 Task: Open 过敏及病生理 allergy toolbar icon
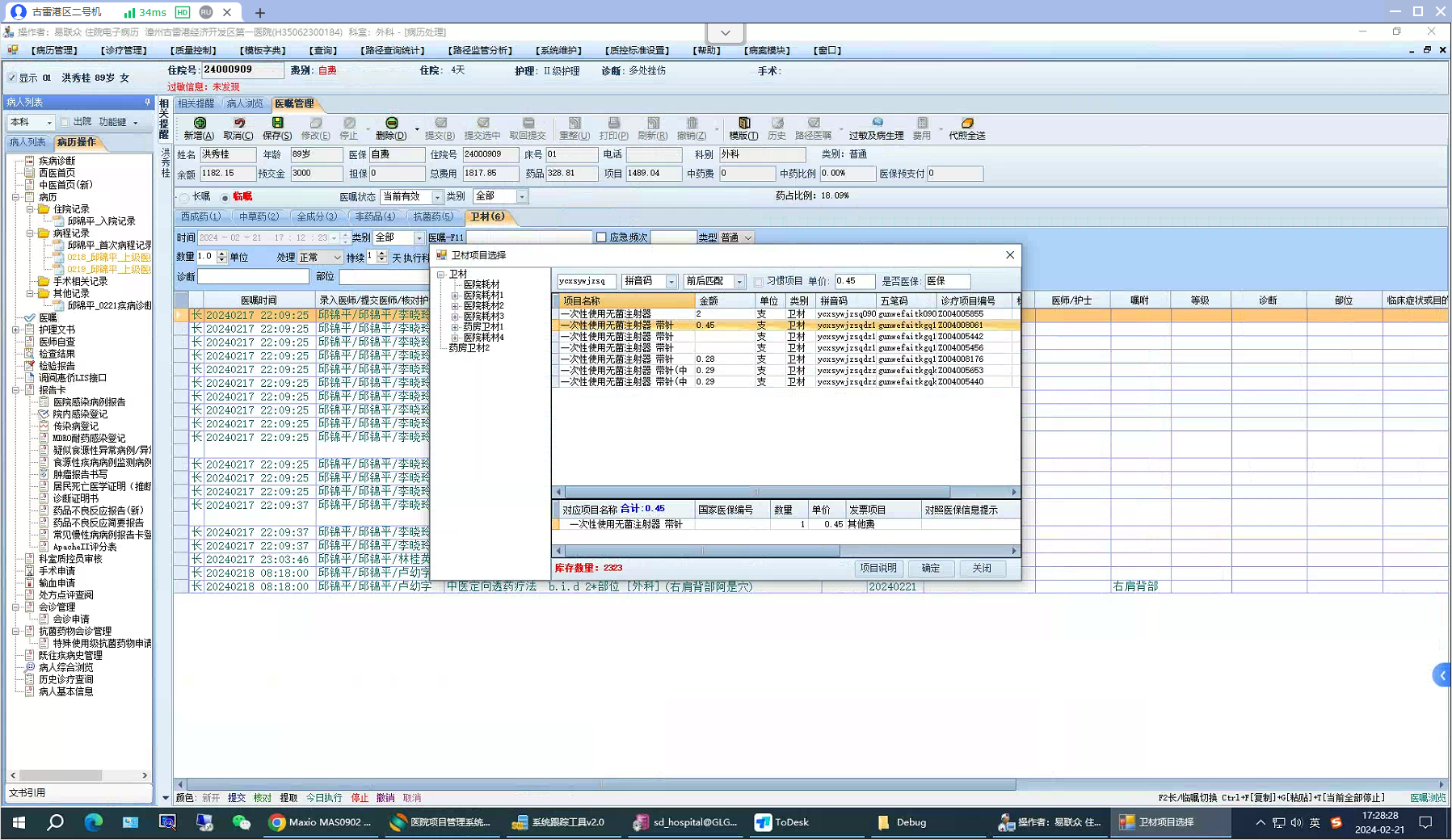point(876,128)
